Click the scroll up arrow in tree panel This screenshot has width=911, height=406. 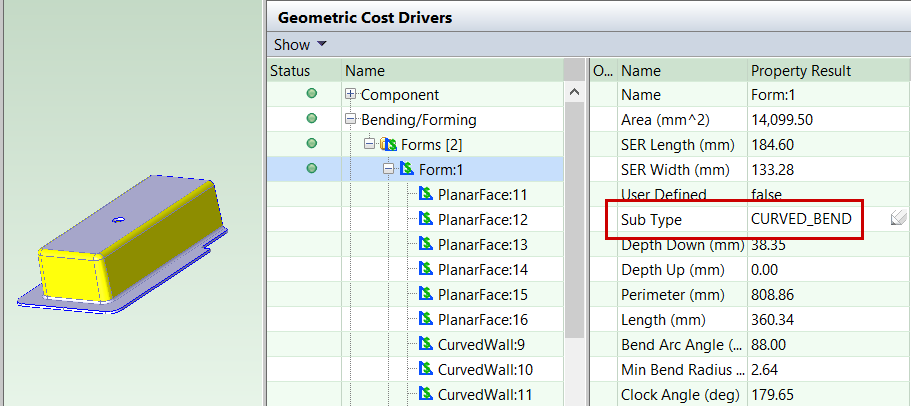pos(573,92)
